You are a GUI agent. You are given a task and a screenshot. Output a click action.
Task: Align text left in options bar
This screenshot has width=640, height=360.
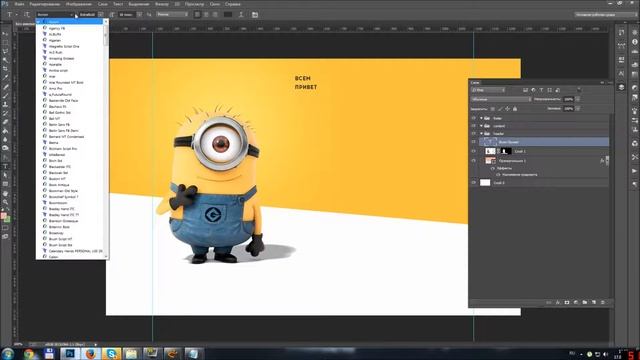[197, 15]
